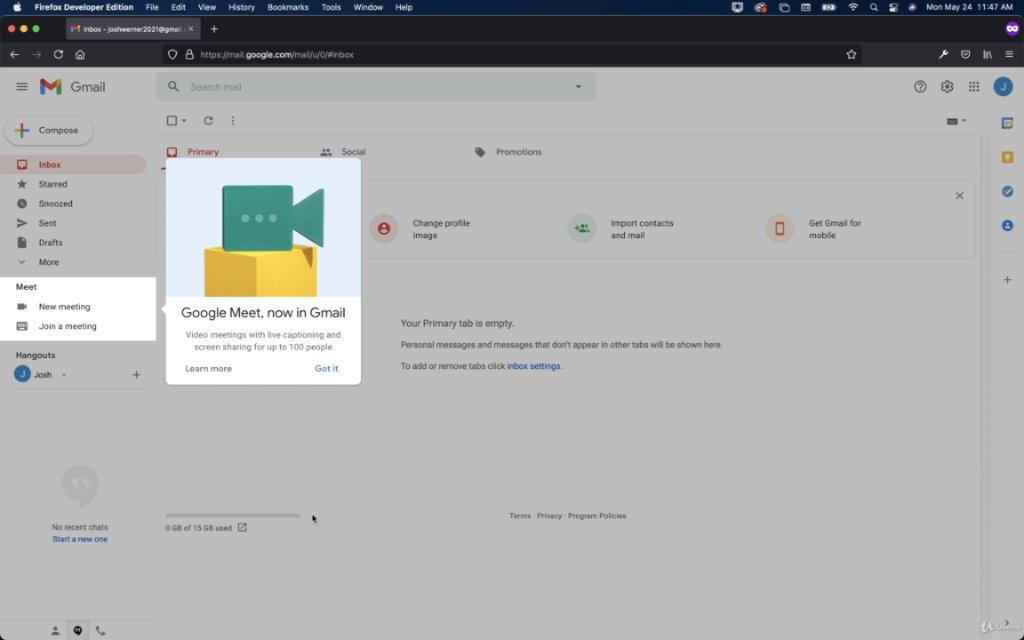Open a new browser tab
The image size is (1024, 640).
point(214,29)
